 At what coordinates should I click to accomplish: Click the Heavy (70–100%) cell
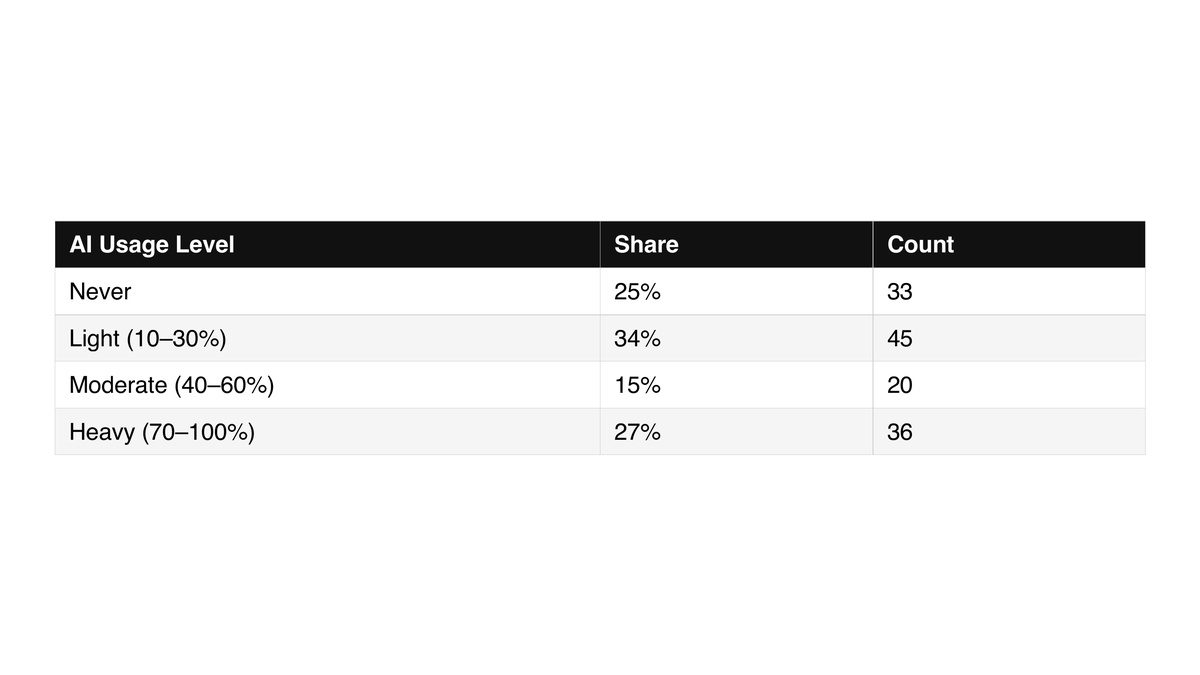(327, 432)
